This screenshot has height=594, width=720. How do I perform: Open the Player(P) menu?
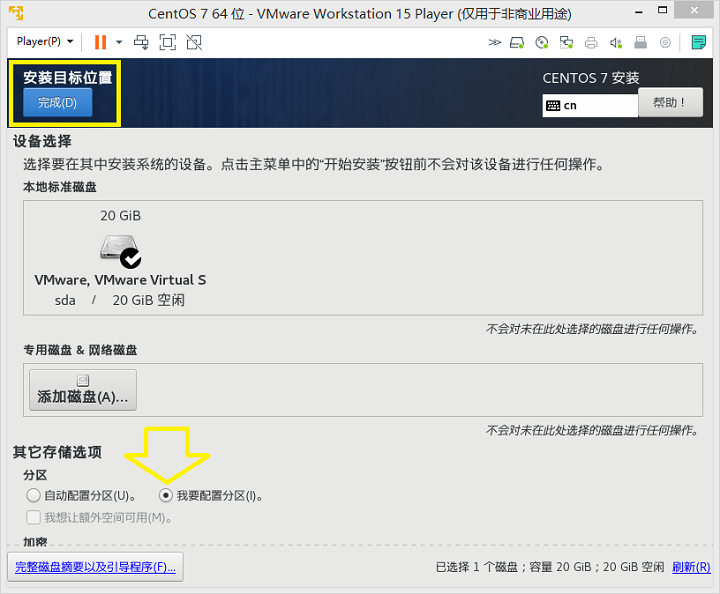click(45, 42)
